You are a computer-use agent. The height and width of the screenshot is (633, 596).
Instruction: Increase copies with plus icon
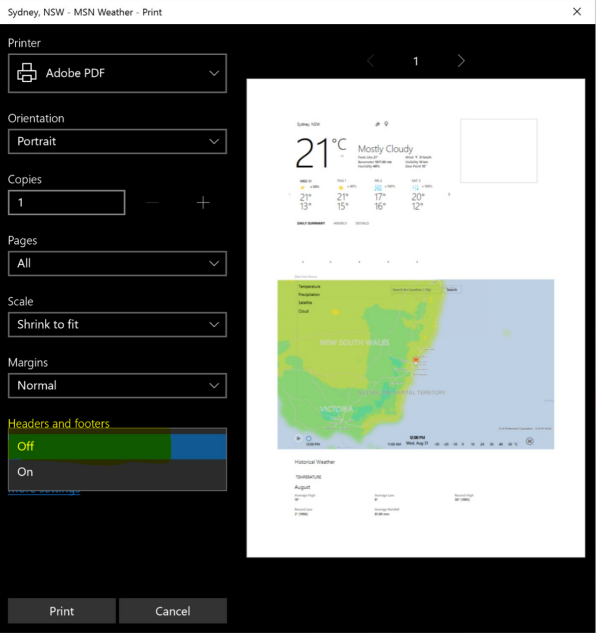pos(203,203)
